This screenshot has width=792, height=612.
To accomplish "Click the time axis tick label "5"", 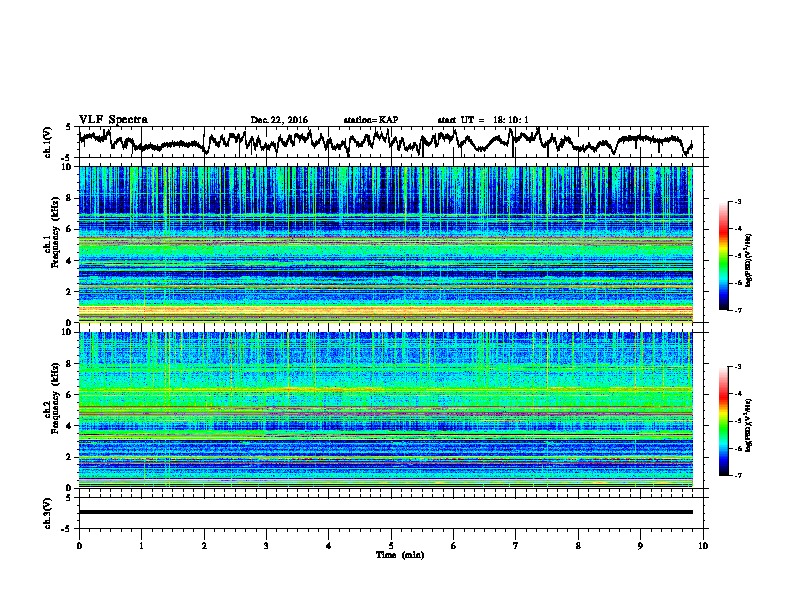I will pyautogui.click(x=391, y=545).
